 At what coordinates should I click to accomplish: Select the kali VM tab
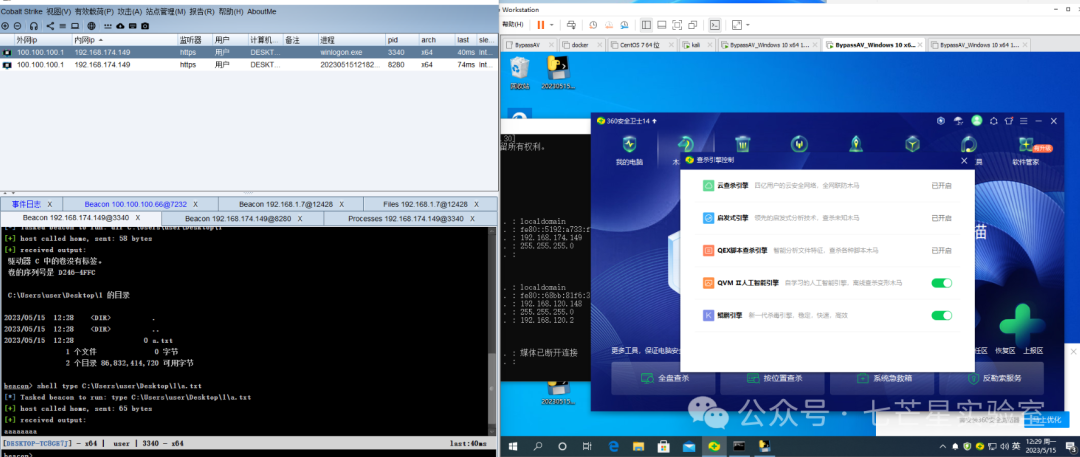[x=696, y=45]
